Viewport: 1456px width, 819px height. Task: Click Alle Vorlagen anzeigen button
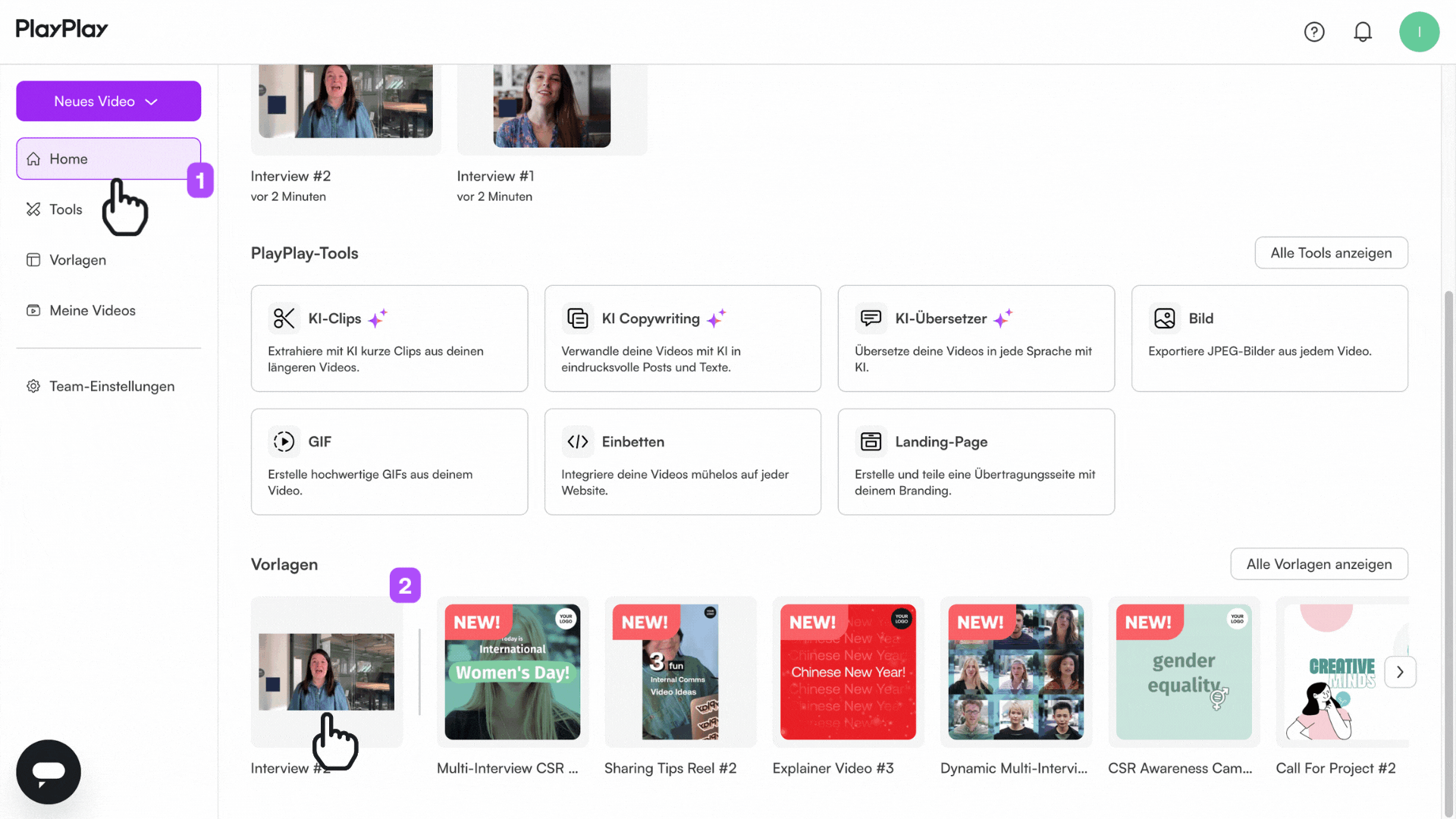(1319, 564)
